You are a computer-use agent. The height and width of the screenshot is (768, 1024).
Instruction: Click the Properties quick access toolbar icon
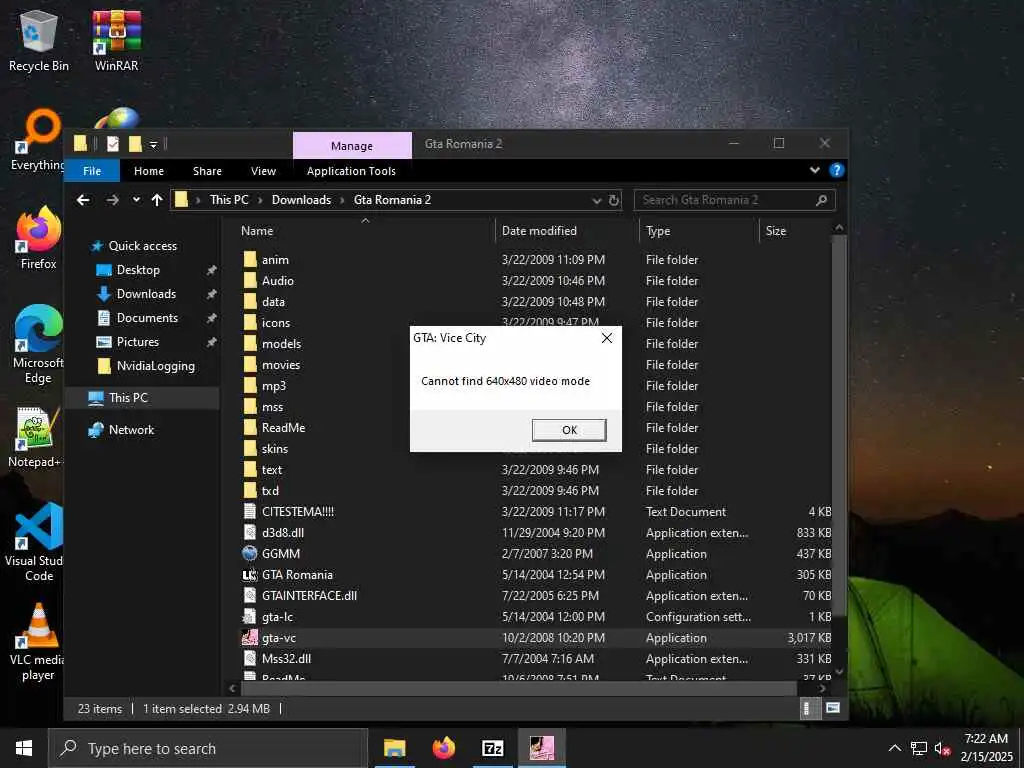[113, 144]
